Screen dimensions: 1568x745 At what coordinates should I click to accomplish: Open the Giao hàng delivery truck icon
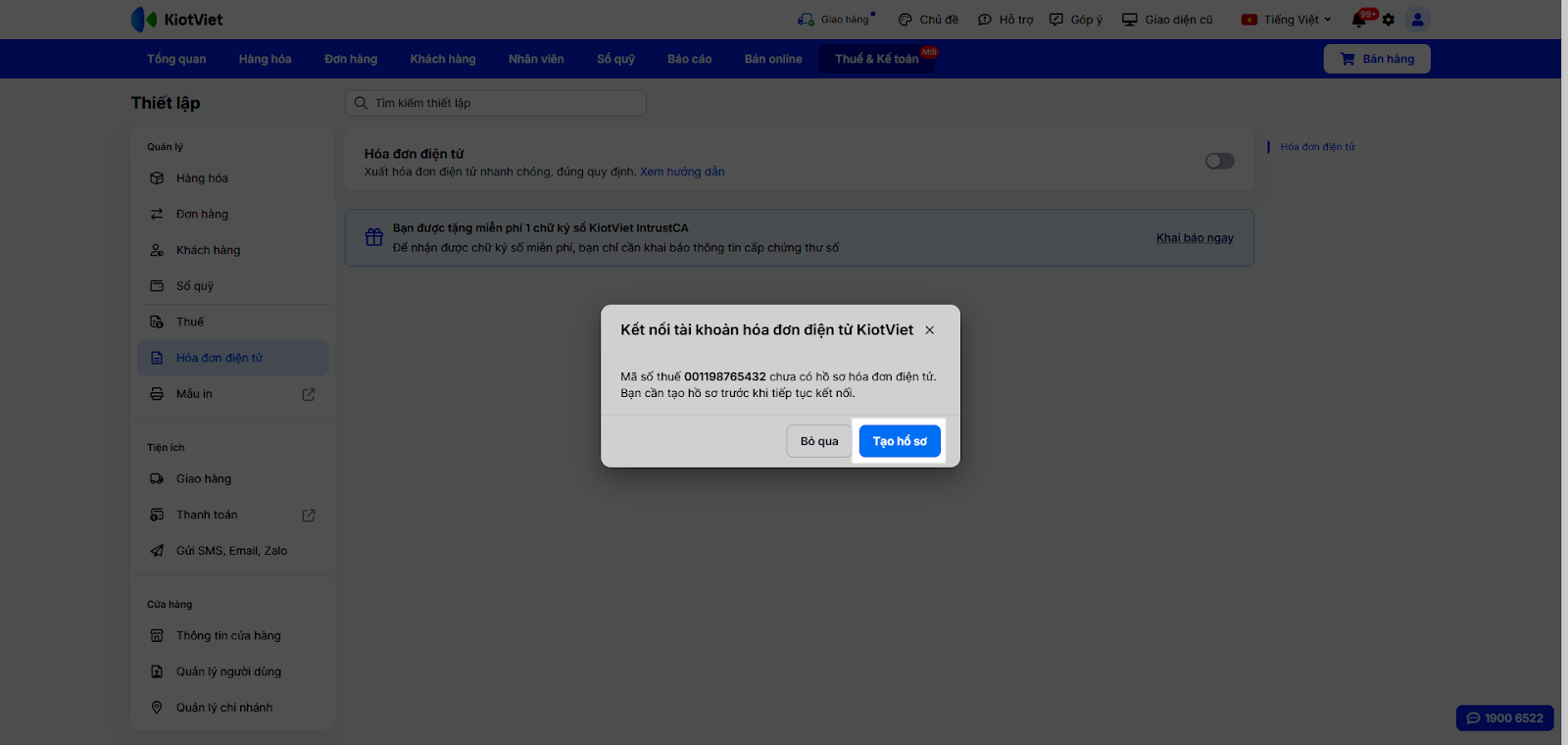[806, 20]
